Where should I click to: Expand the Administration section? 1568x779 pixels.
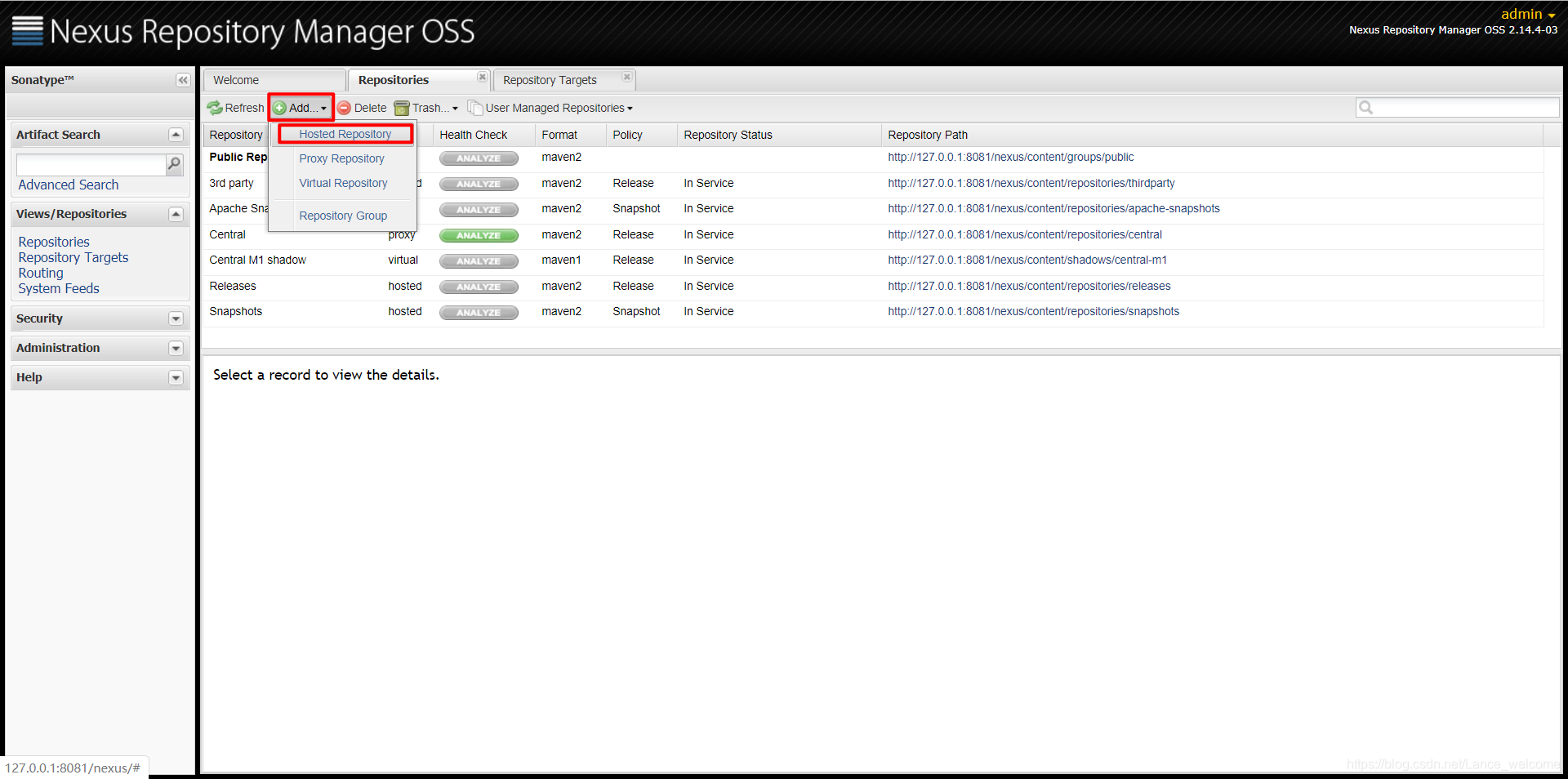click(176, 348)
